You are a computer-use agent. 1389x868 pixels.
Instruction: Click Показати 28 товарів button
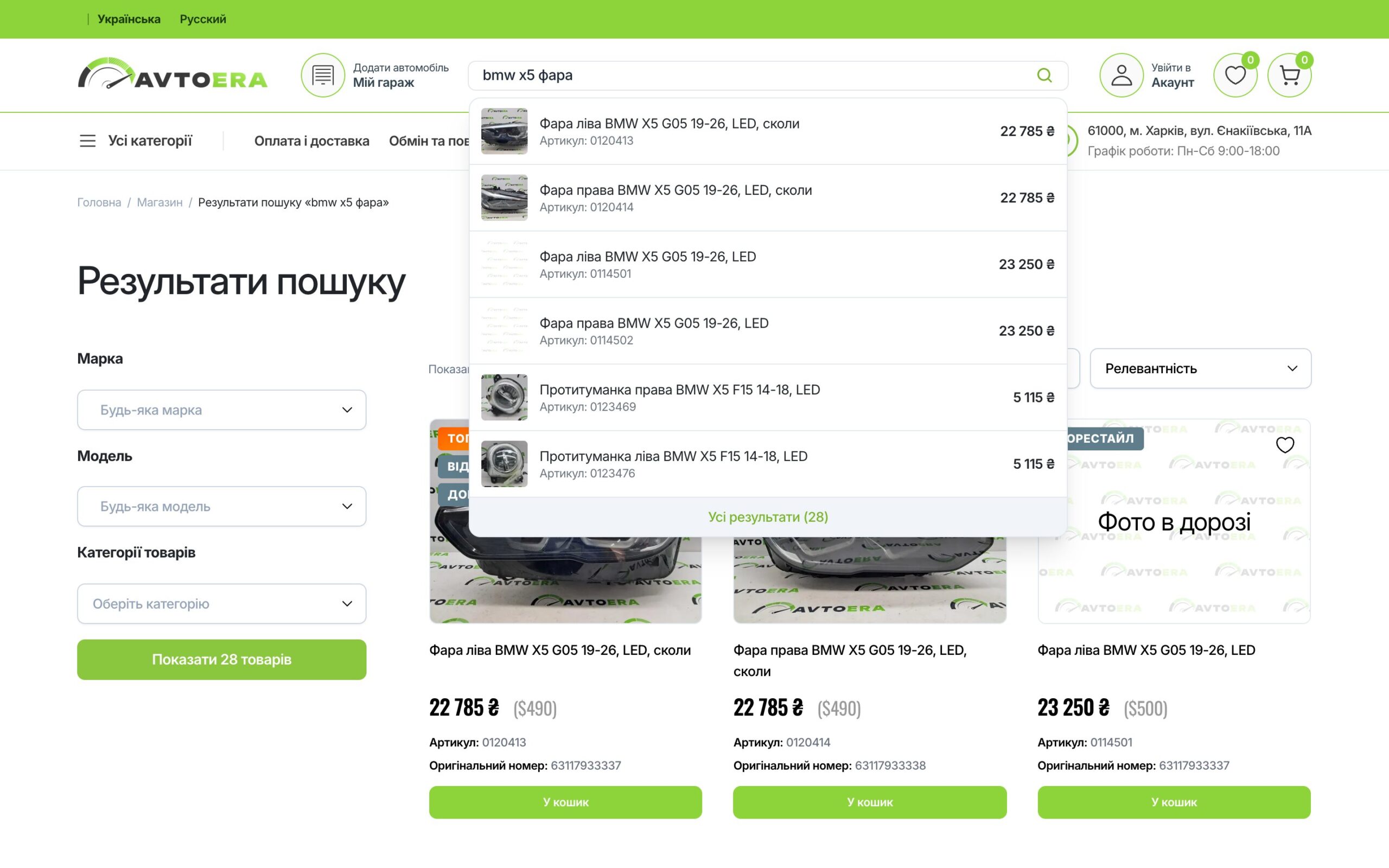(221, 660)
